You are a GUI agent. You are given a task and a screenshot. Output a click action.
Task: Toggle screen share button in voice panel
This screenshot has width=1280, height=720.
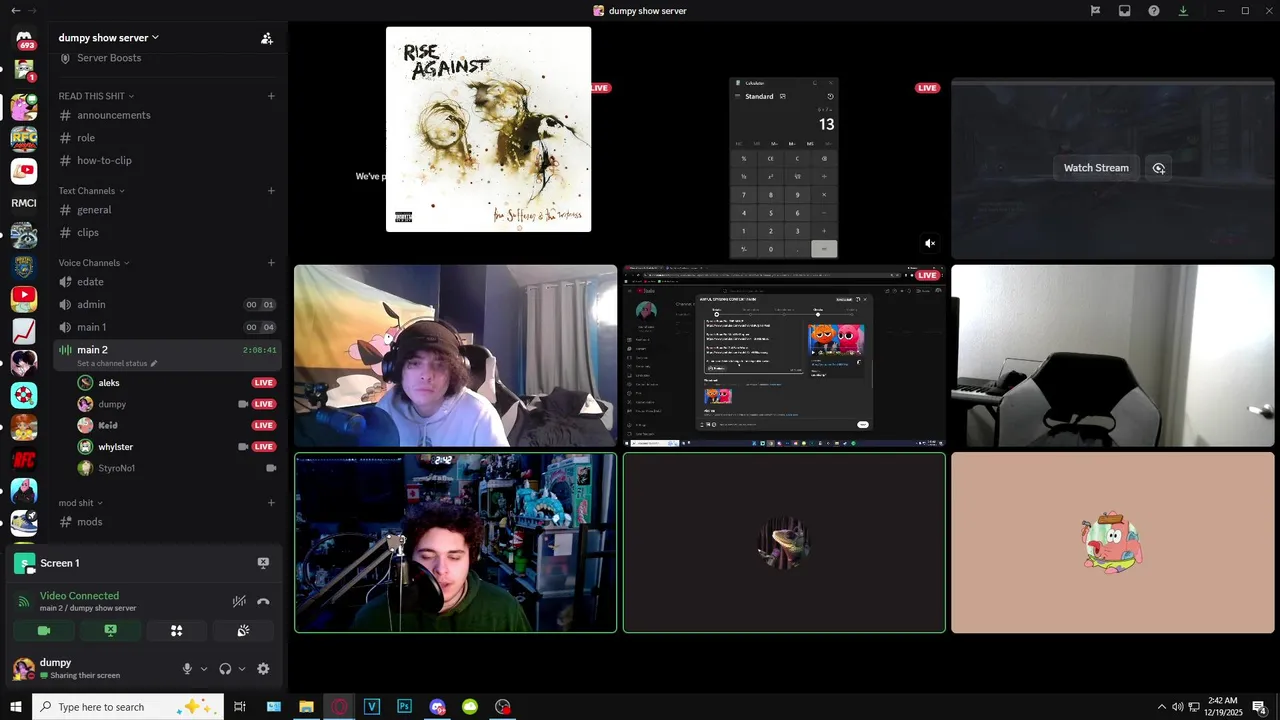111,631
